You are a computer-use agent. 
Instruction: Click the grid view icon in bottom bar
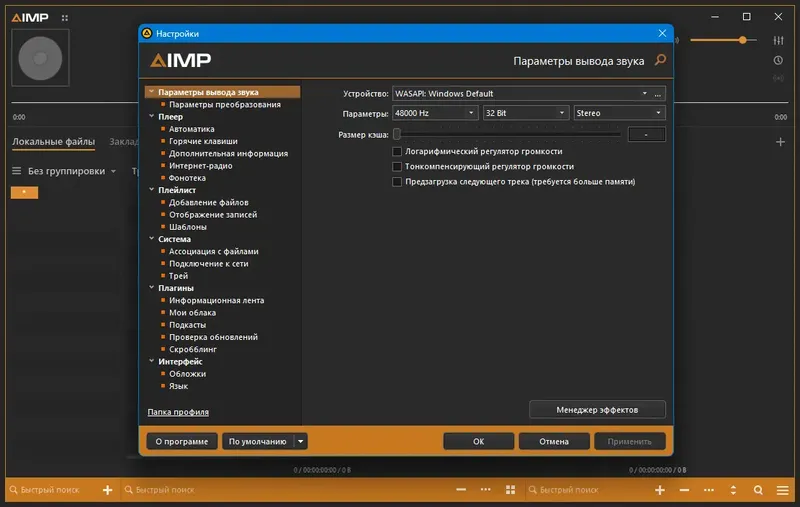tap(510, 490)
